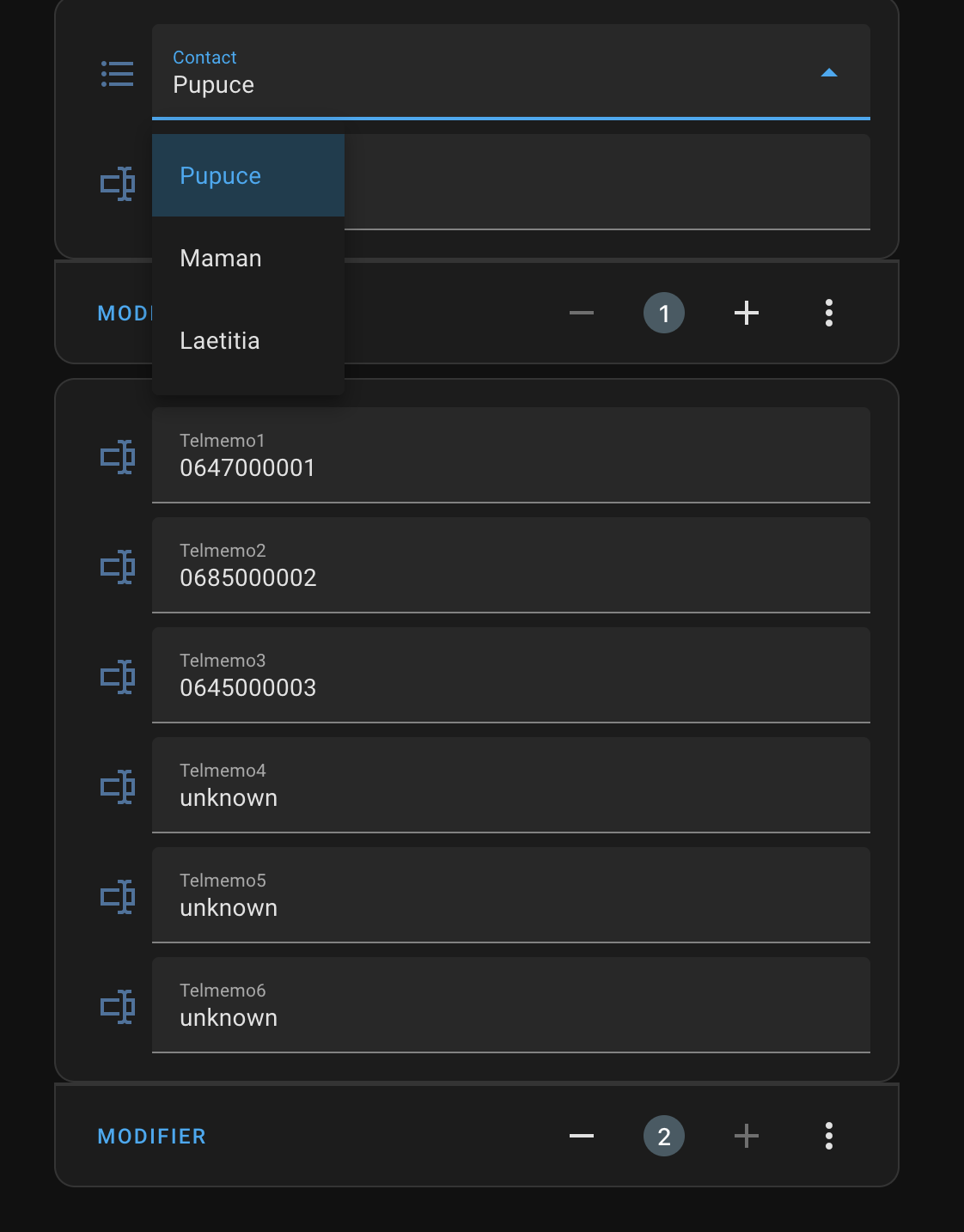This screenshot has height=1232, width=964.
Task: Click the minus button on card 2
Action: pyautogui.click(x=582, y=1136)
